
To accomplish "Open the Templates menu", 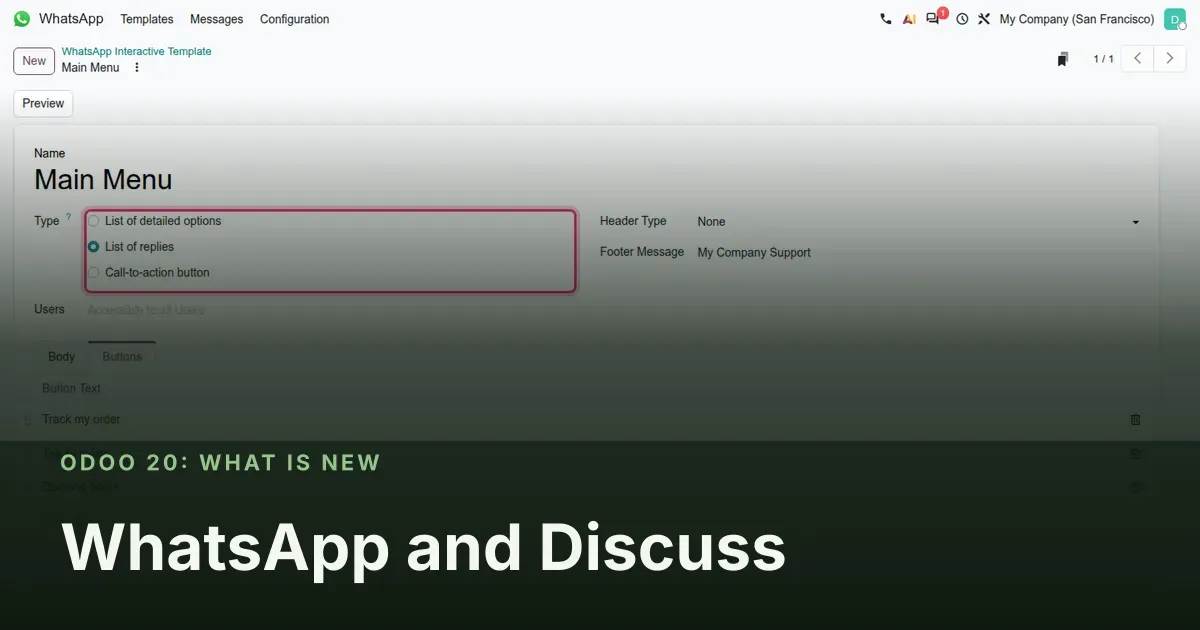I will (x=147, y=19).
